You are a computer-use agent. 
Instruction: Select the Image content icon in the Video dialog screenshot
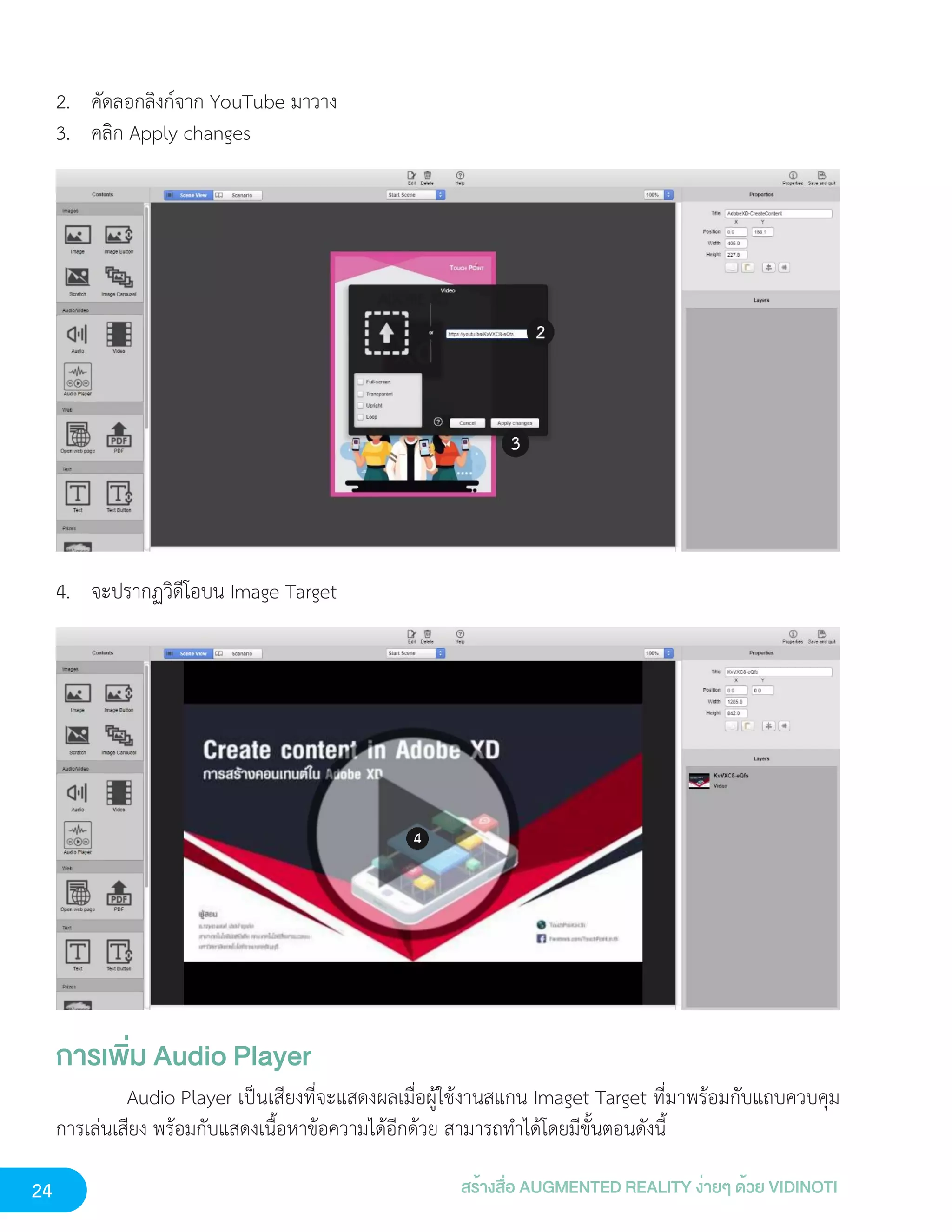coord(77,235)
